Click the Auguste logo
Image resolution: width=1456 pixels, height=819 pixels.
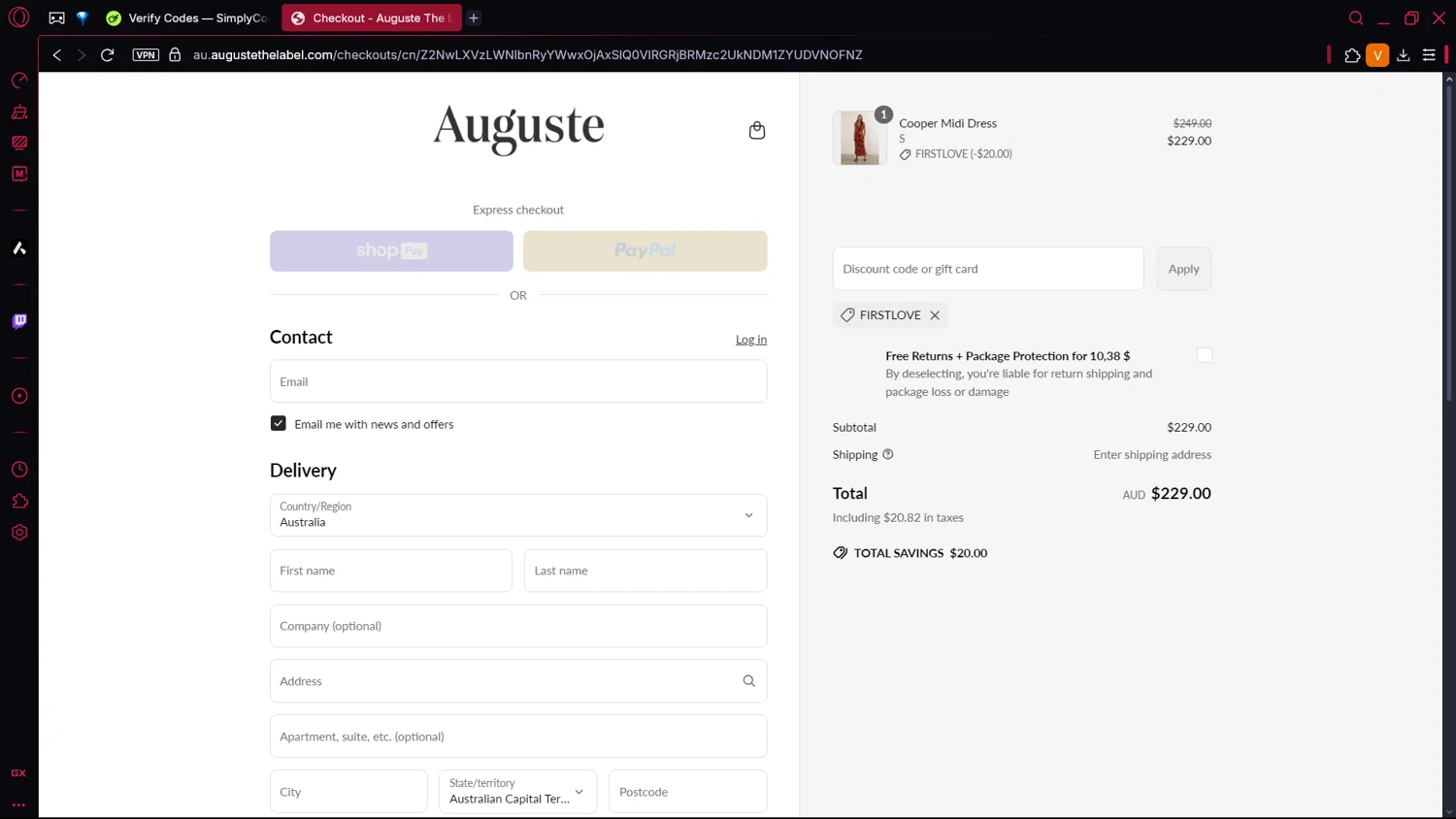point(518,130)
